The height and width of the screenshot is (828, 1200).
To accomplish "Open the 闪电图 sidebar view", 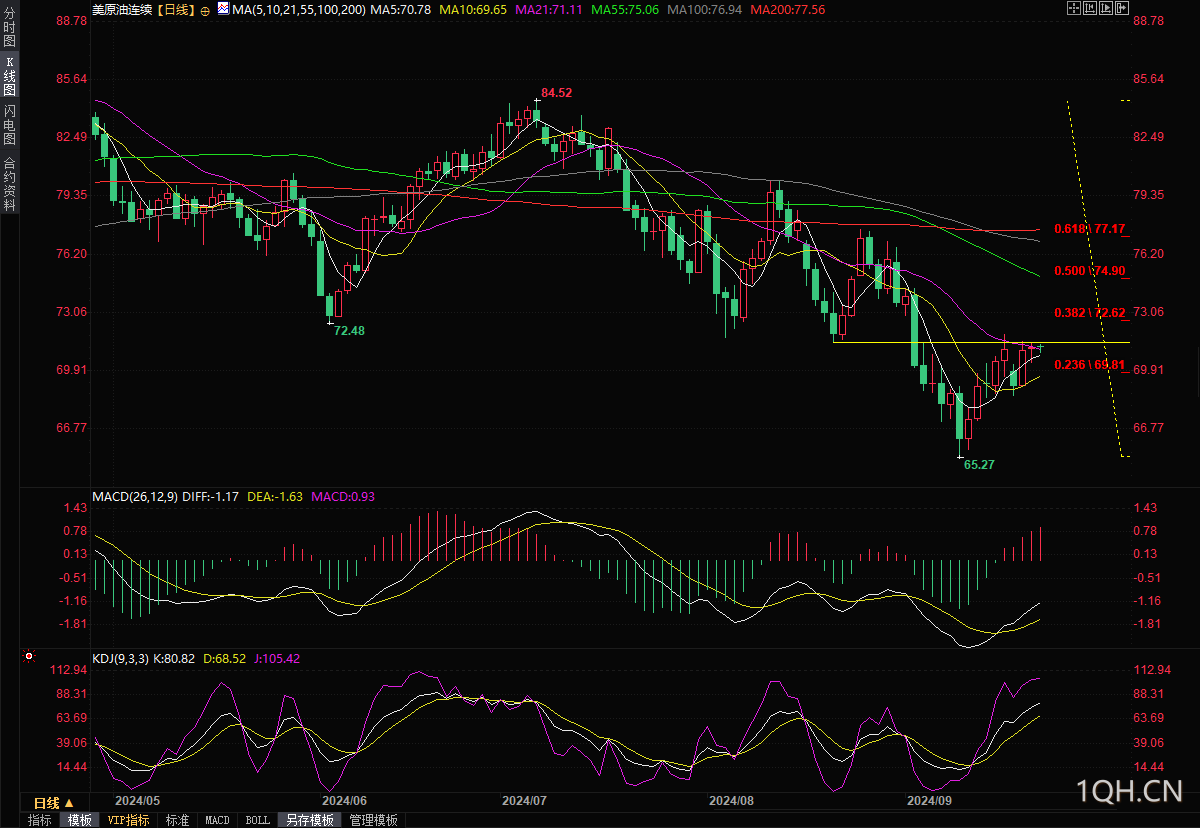I will [9, 124].
